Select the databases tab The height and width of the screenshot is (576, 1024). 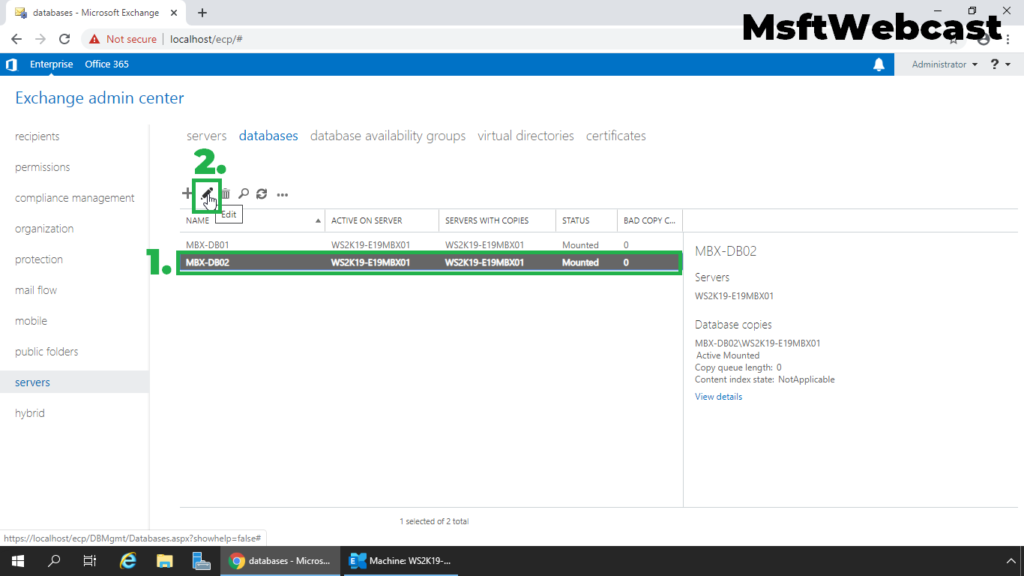(268, 136)
